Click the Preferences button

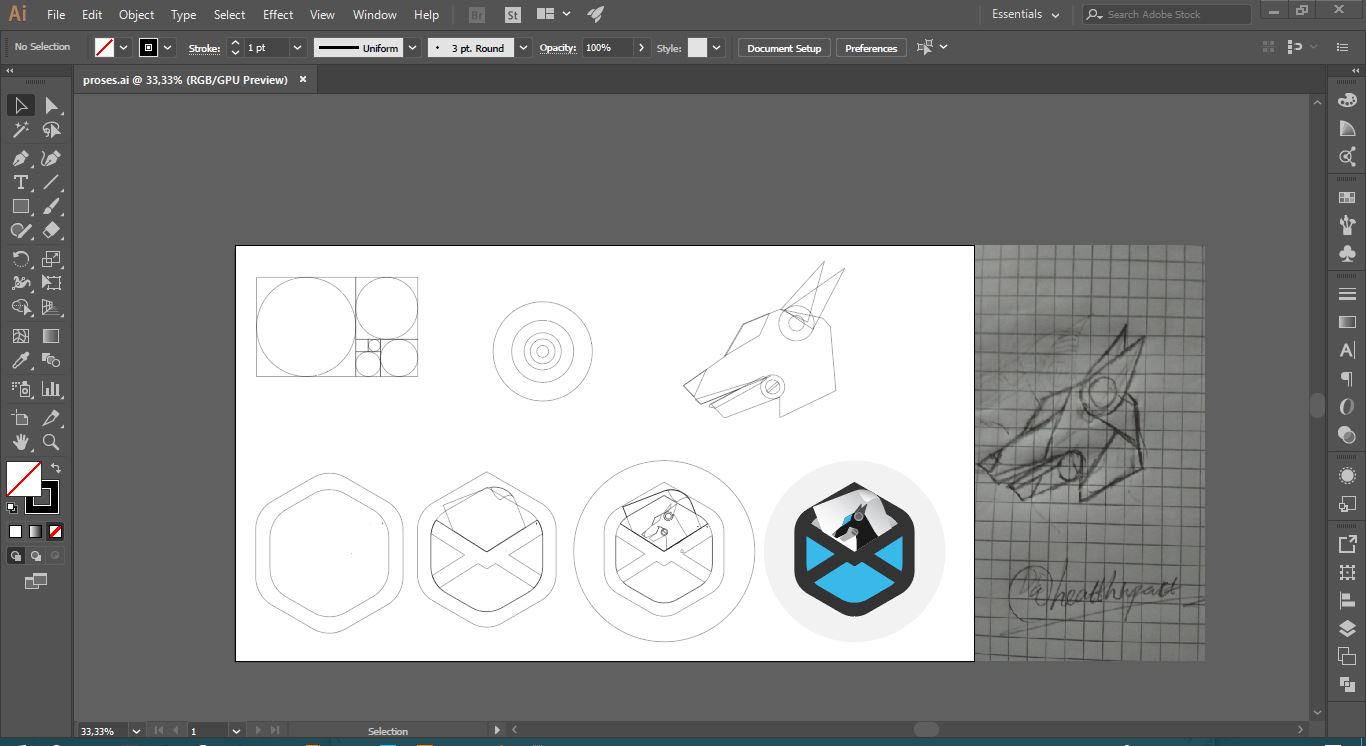870,48
